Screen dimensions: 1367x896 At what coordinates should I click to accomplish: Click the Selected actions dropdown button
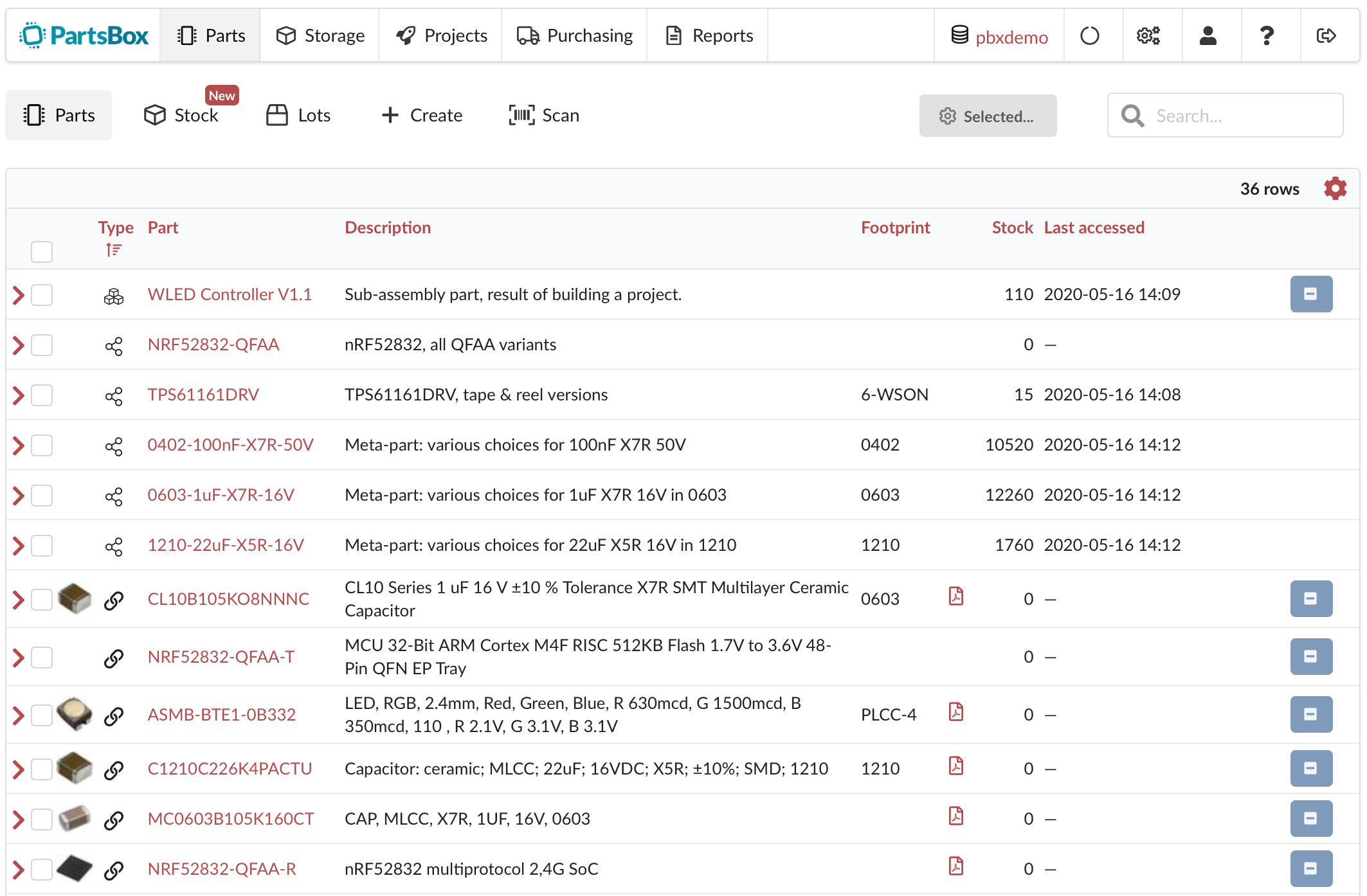(x=989, y=114)
